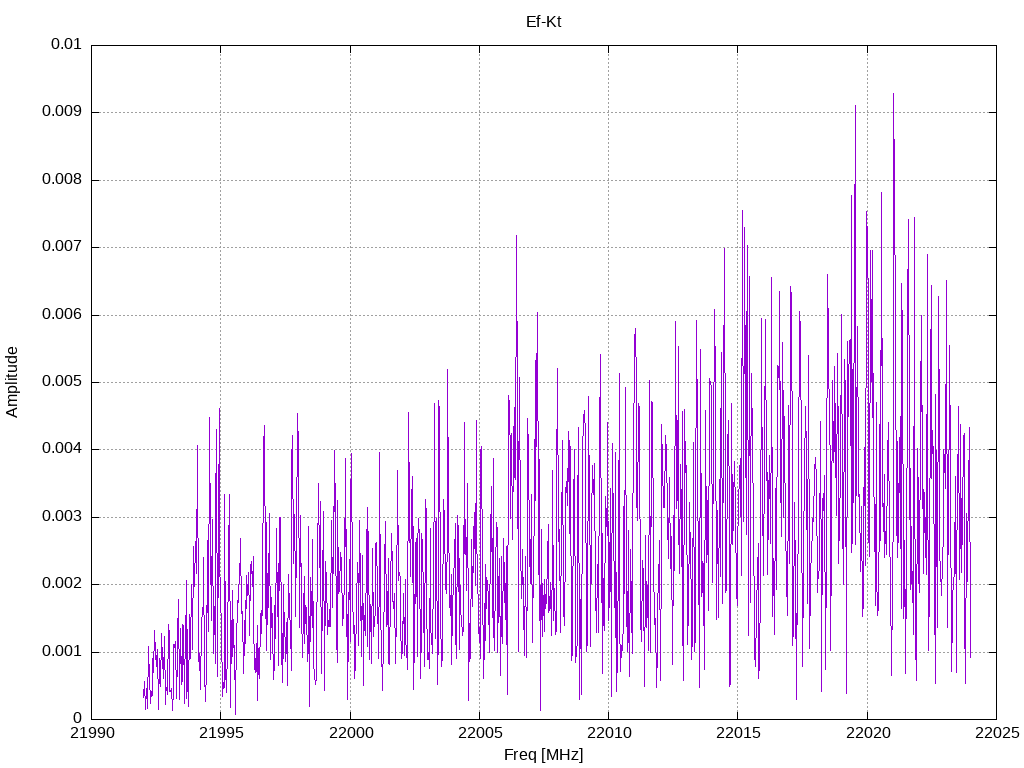Click the 0.004 y-axis tick label
The image size is (1024, 768).
coord(62,449)
